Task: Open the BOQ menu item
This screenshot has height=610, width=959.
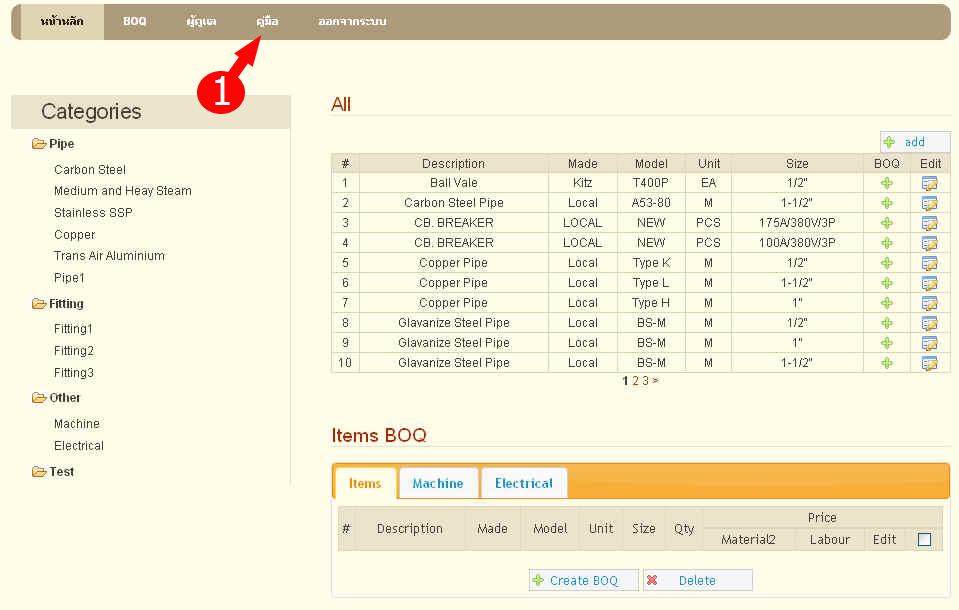Action: coord(135,22)
